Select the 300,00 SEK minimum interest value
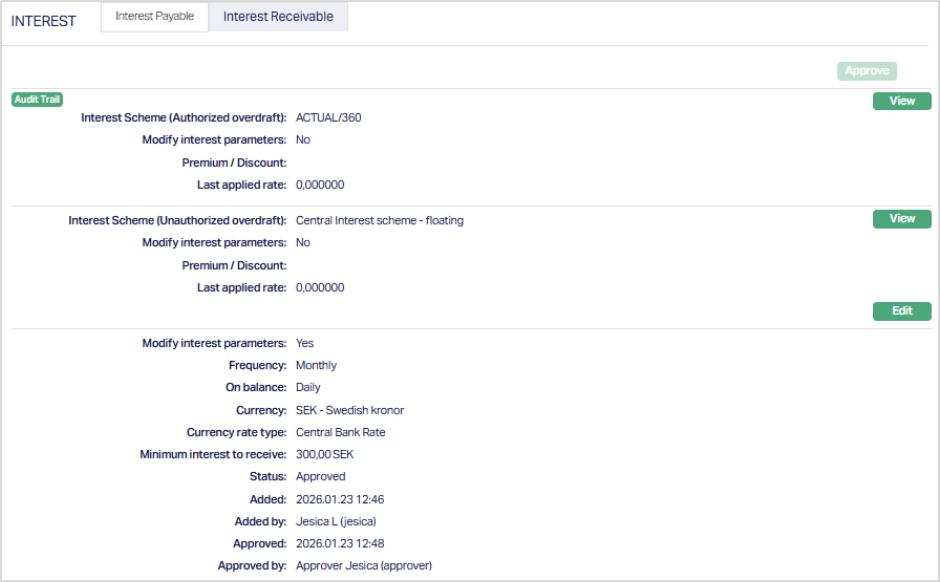940x582 pixels. pyautogui.click(x=324, y=455)
